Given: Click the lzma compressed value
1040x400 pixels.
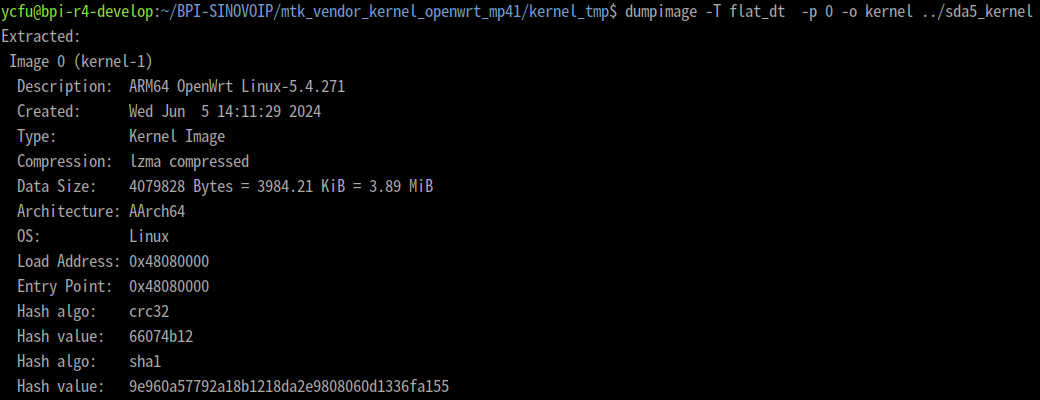Looking at the screenshot, I should [x=189, y=161].
